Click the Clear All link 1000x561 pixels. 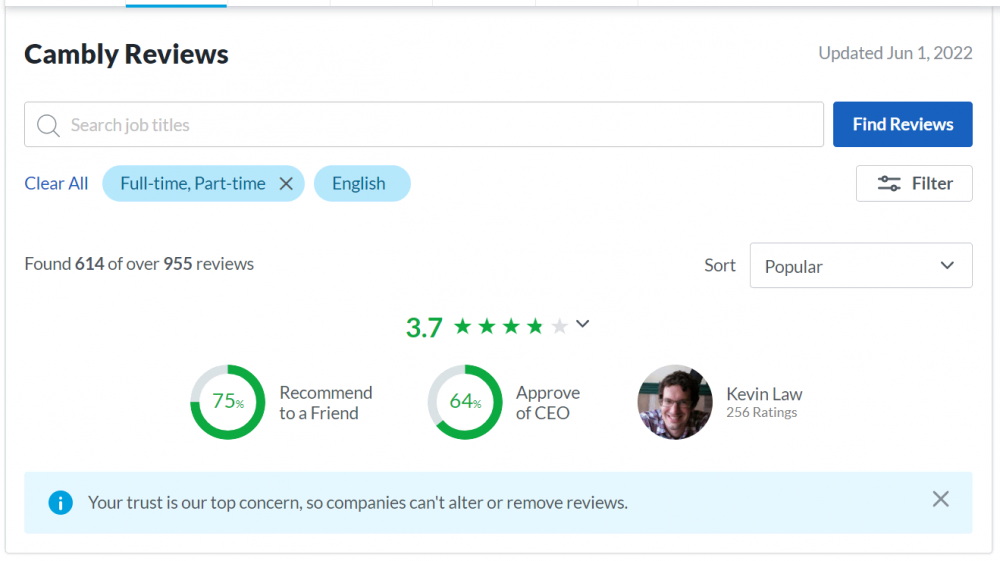coord(56,184)
